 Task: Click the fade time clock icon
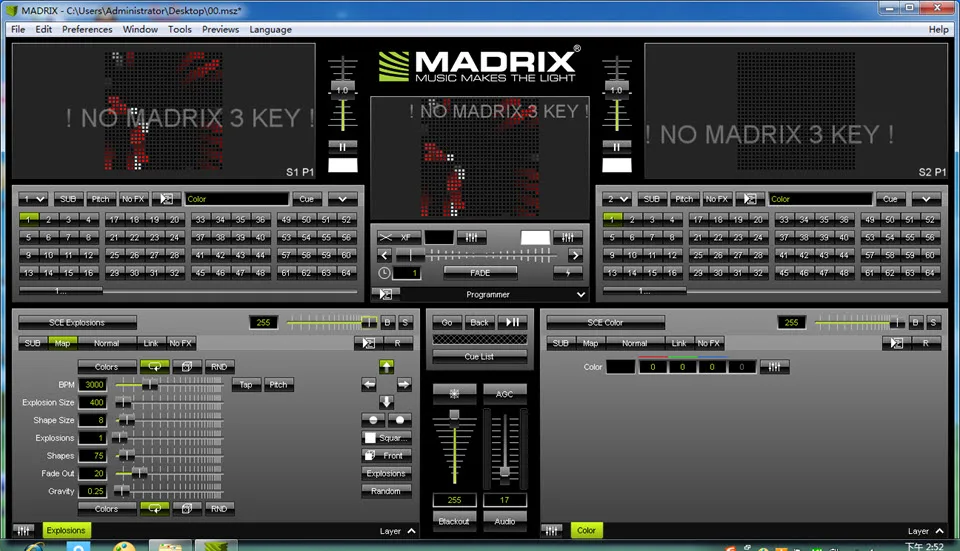384,273
